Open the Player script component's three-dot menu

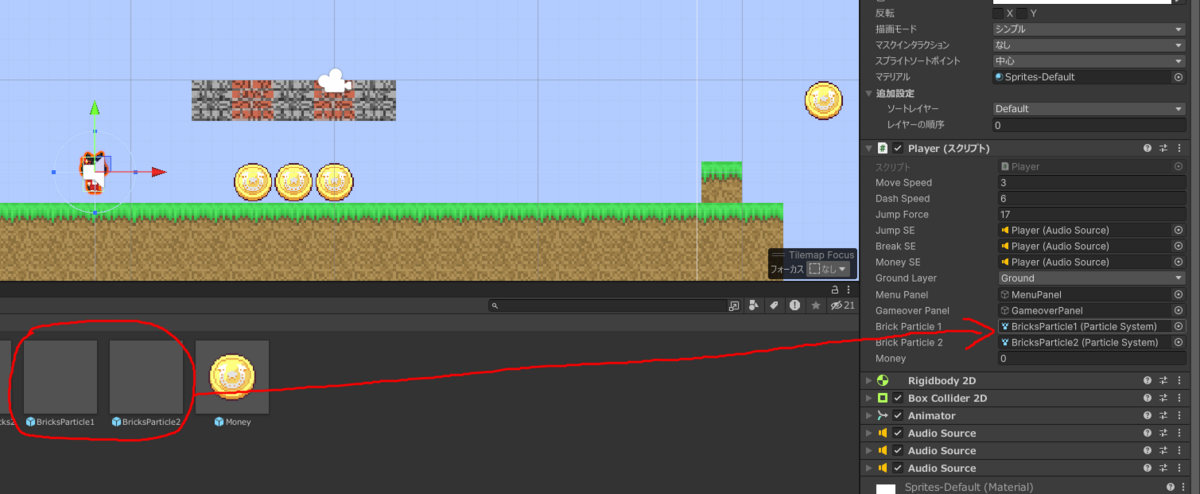pyautogui.click(x=1180, y=148)
